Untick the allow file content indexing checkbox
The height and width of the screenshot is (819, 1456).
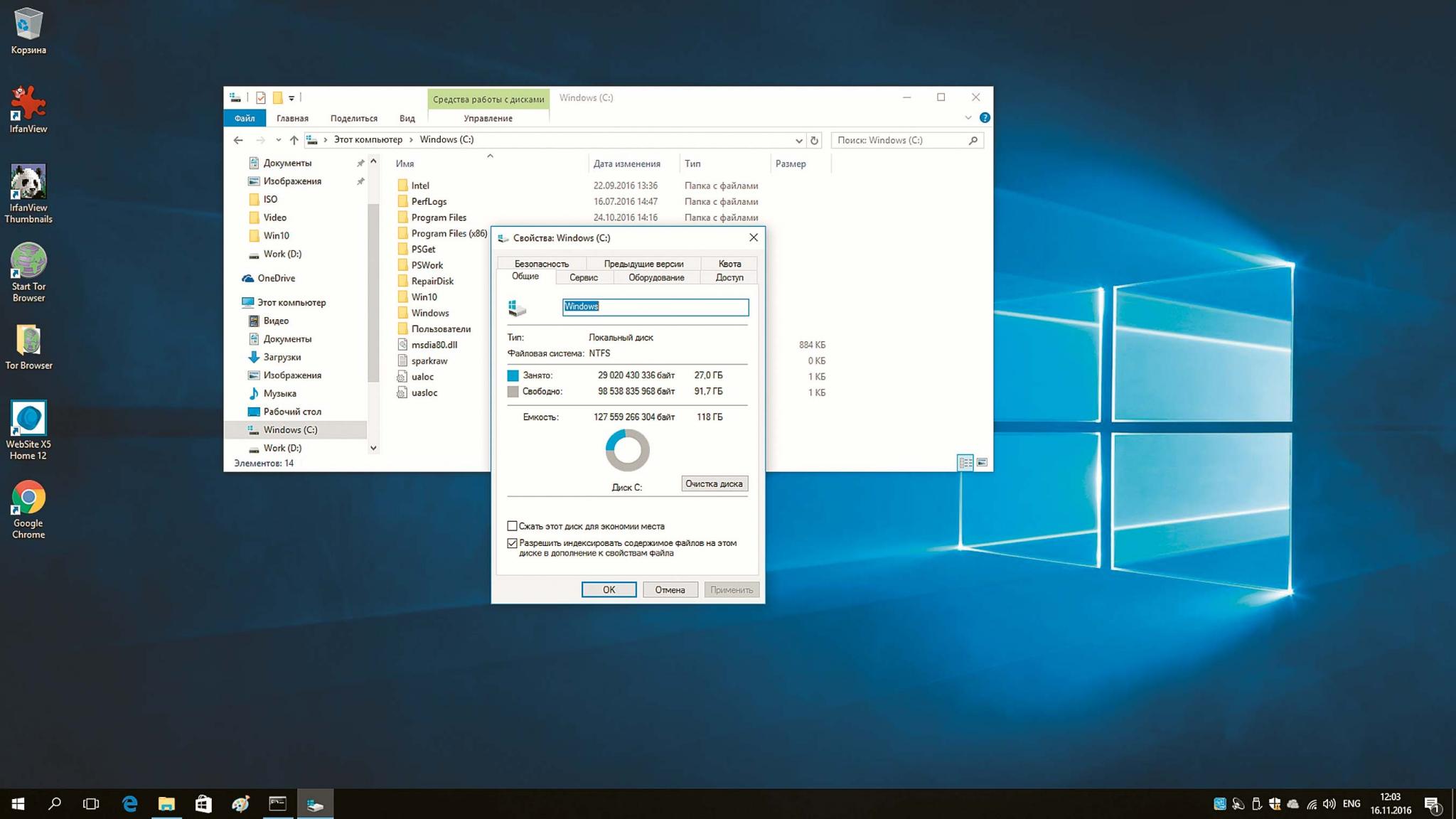(512, 543)
